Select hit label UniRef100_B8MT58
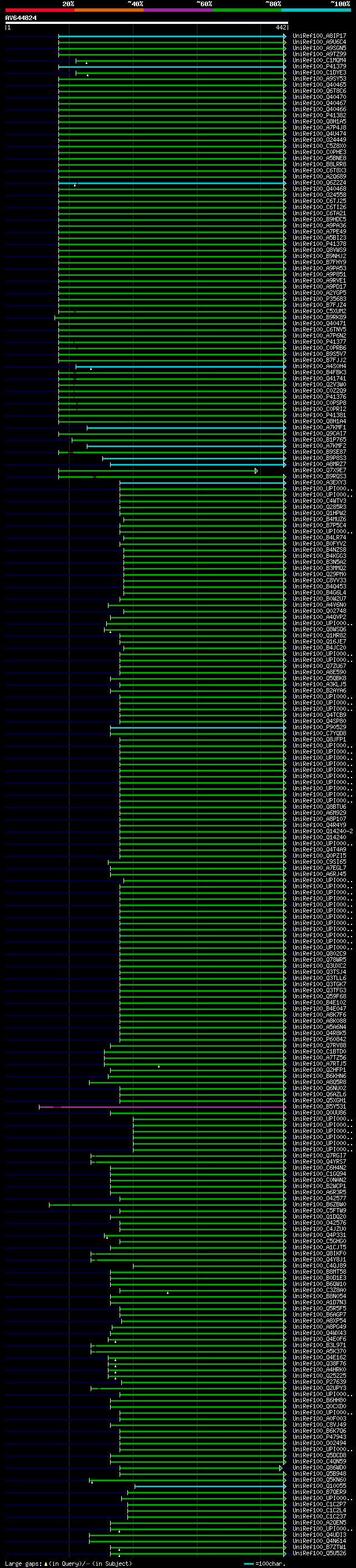This screenshot has height=1568, width=356. point(319,1272)
